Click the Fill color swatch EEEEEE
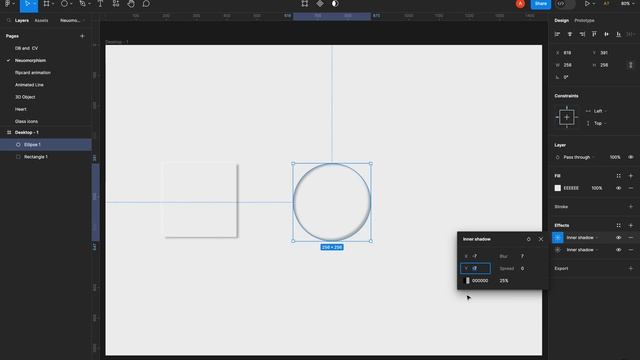The width and height of the screenshot is (640, 360). (x=558, y=188)
